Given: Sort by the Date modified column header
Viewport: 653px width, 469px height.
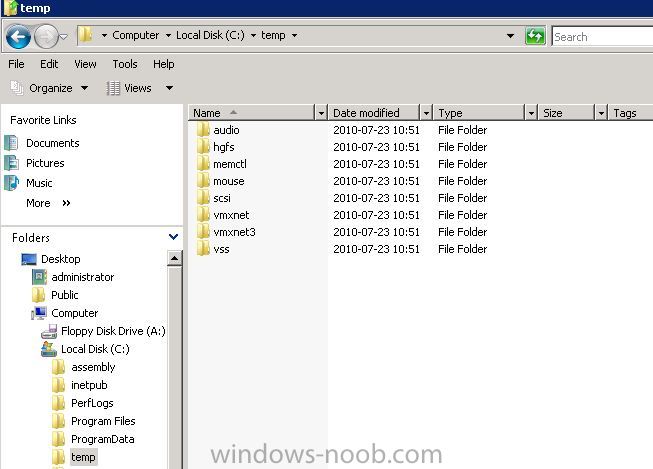Looking at the screenshot, I should pyautogui.click(x=374, y=113).
